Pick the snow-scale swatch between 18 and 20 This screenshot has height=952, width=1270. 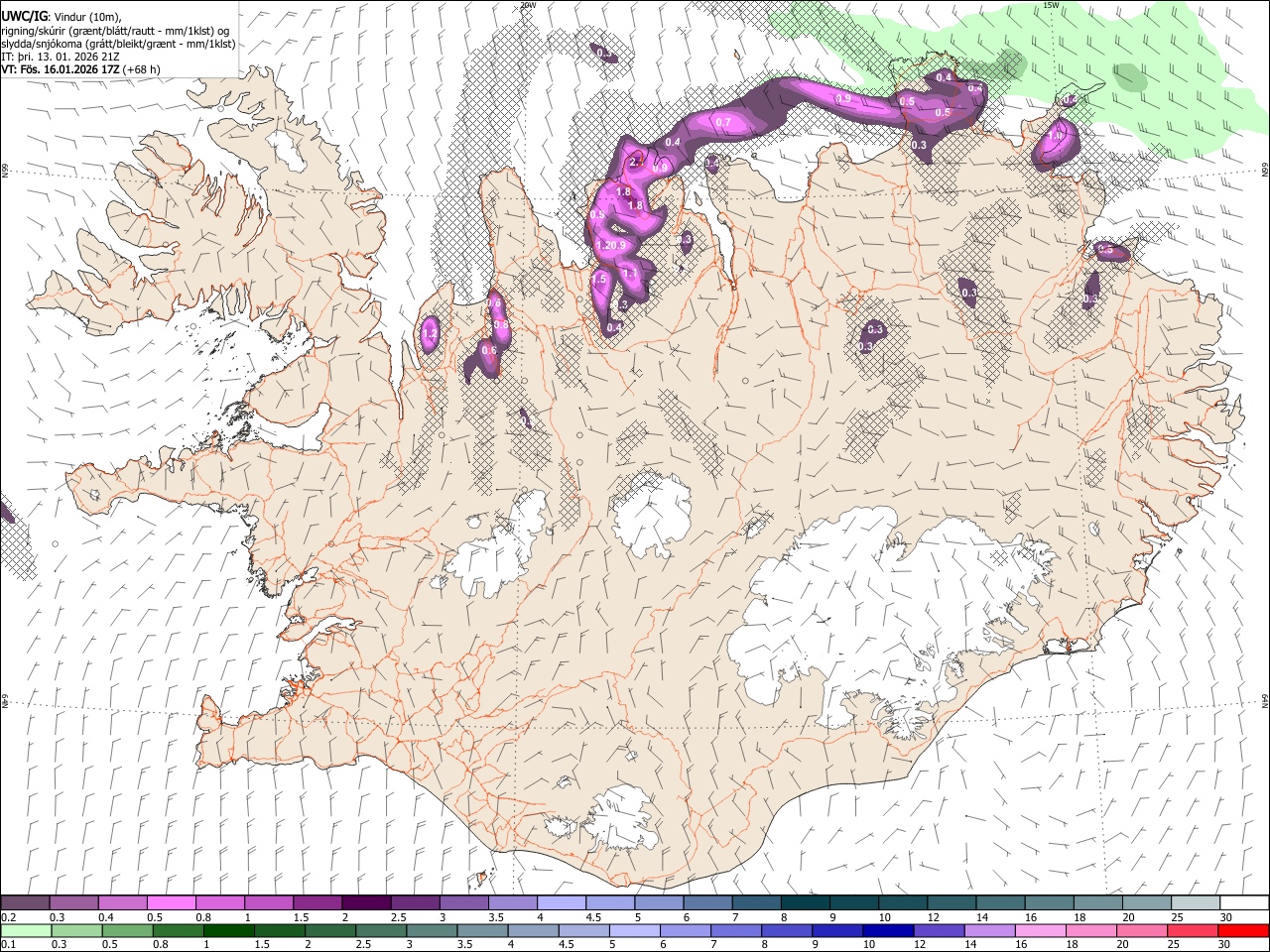(x=1096, y=902)
